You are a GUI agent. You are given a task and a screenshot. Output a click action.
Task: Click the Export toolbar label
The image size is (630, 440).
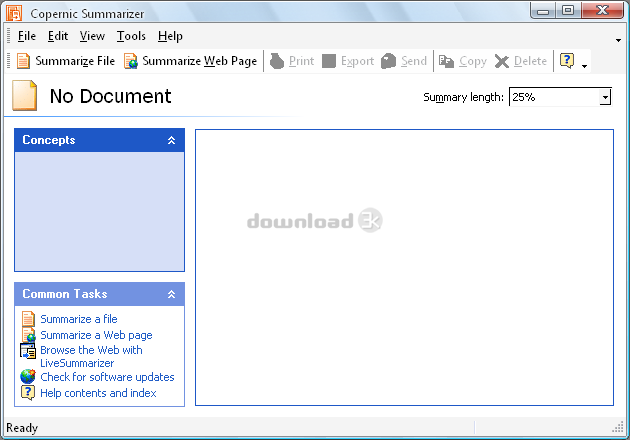pos(357,61)
